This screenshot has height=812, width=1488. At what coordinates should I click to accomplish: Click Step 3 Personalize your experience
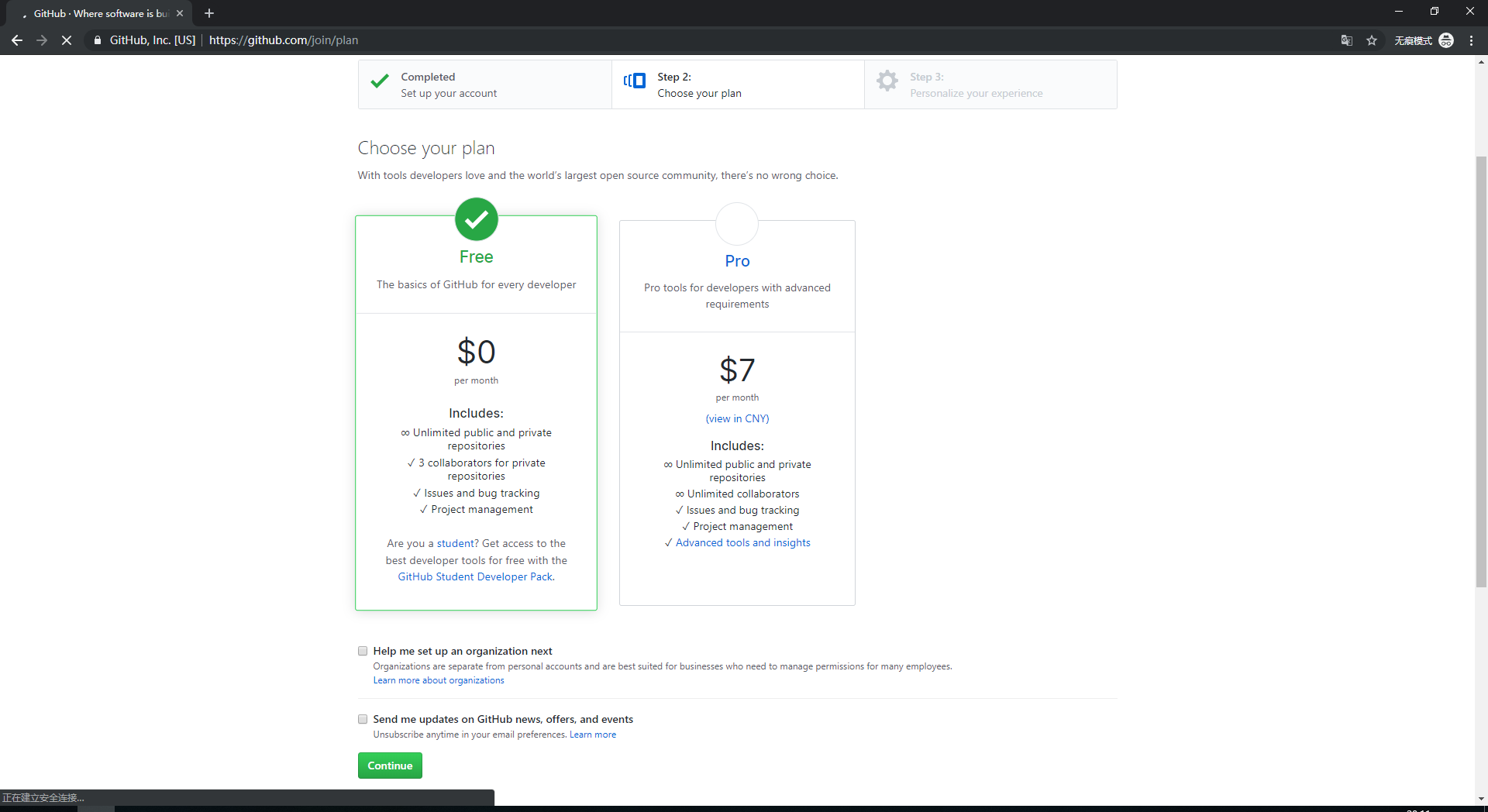click(990, 84)
